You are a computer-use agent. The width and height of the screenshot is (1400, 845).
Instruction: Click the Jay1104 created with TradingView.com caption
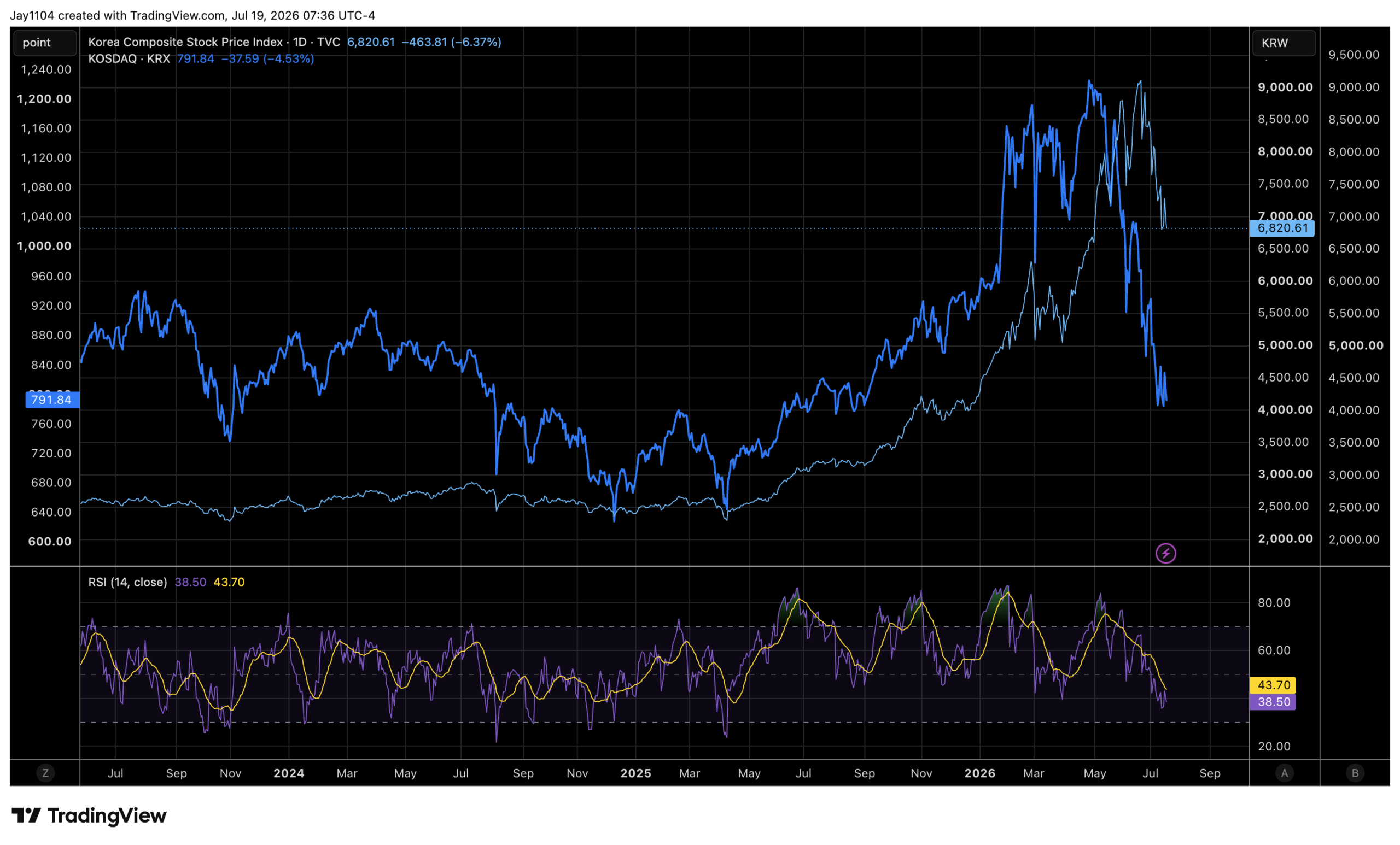[x=192, y=15]
